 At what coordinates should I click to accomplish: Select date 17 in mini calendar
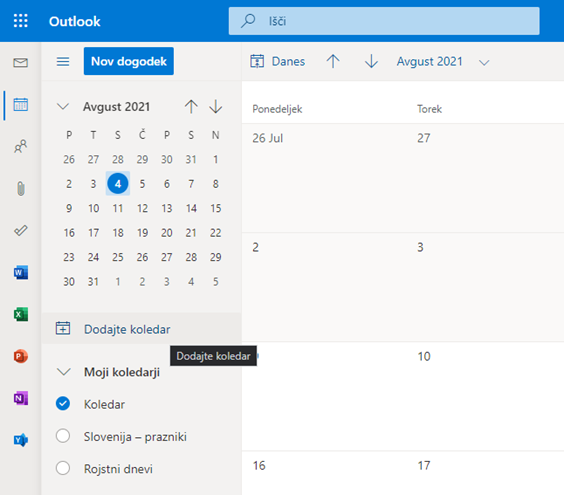pyautogui.click(x=94, y=233)
